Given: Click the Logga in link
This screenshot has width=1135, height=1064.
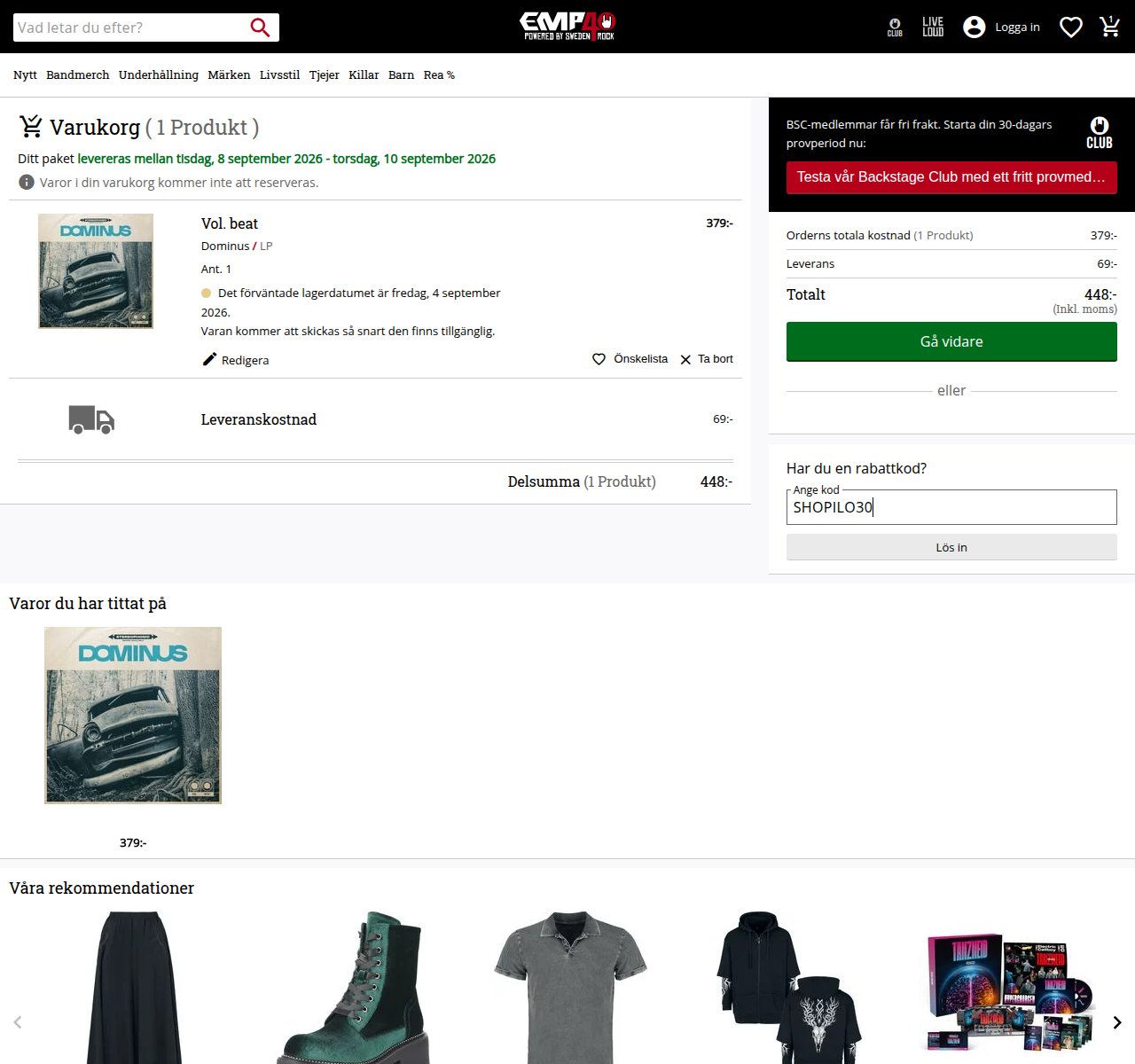Looking at the screenshot, I should click(x=1017, y=27).
